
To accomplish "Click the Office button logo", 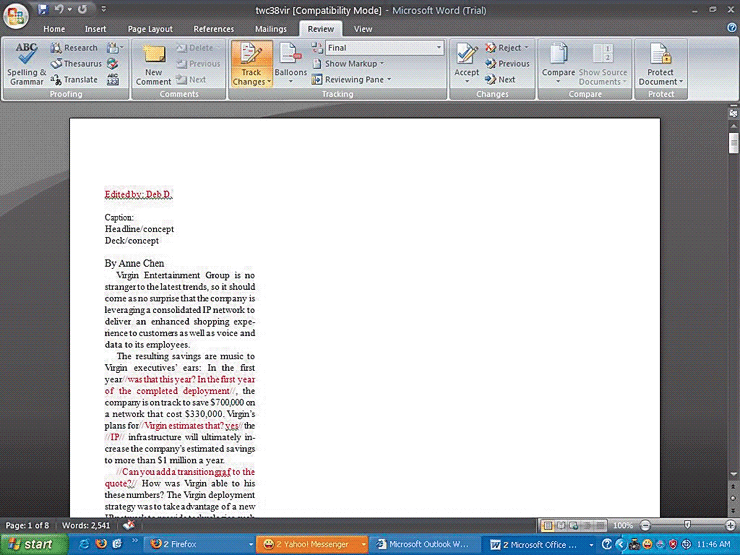I will 16,16.
